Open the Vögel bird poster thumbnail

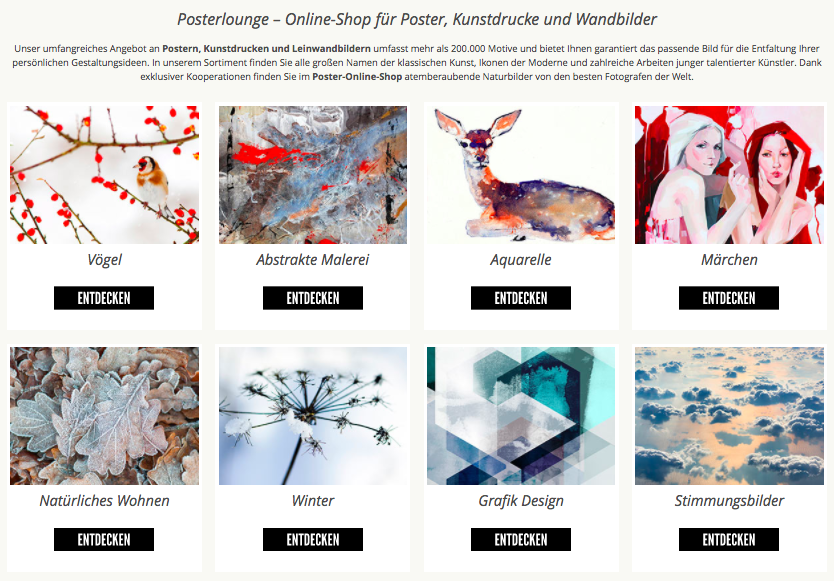tap(104, 175)
